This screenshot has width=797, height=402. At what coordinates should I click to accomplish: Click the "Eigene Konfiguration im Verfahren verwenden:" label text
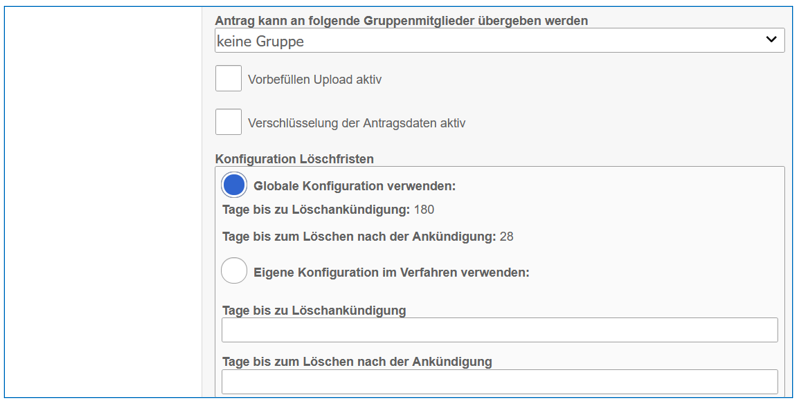[391, 272]
